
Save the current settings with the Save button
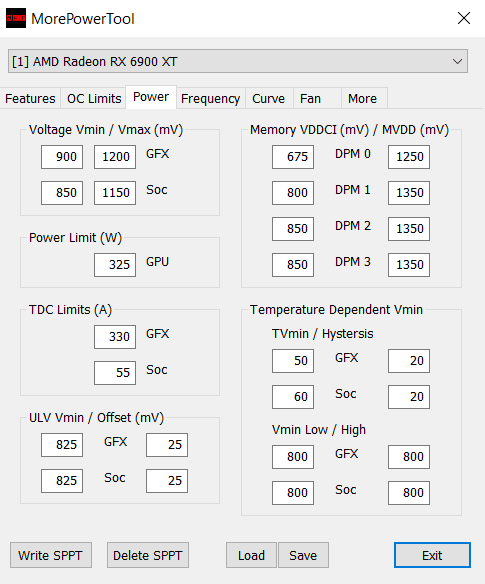303,555
